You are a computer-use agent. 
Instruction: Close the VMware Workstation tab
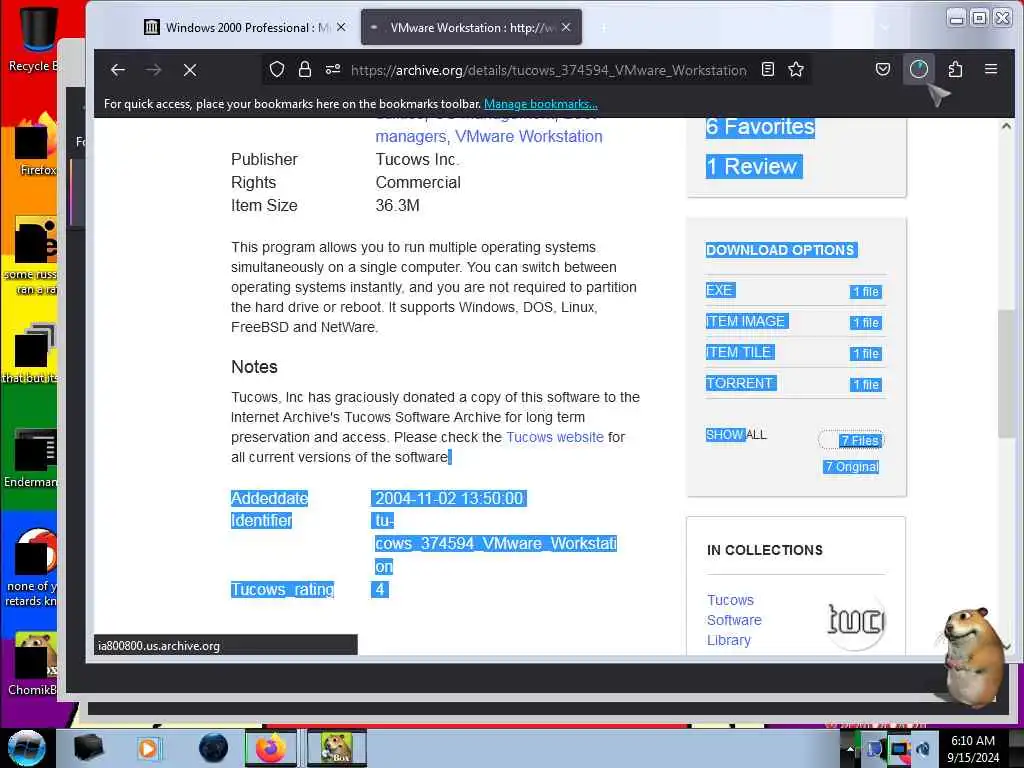pyautogui.click(x=566, y=27)
